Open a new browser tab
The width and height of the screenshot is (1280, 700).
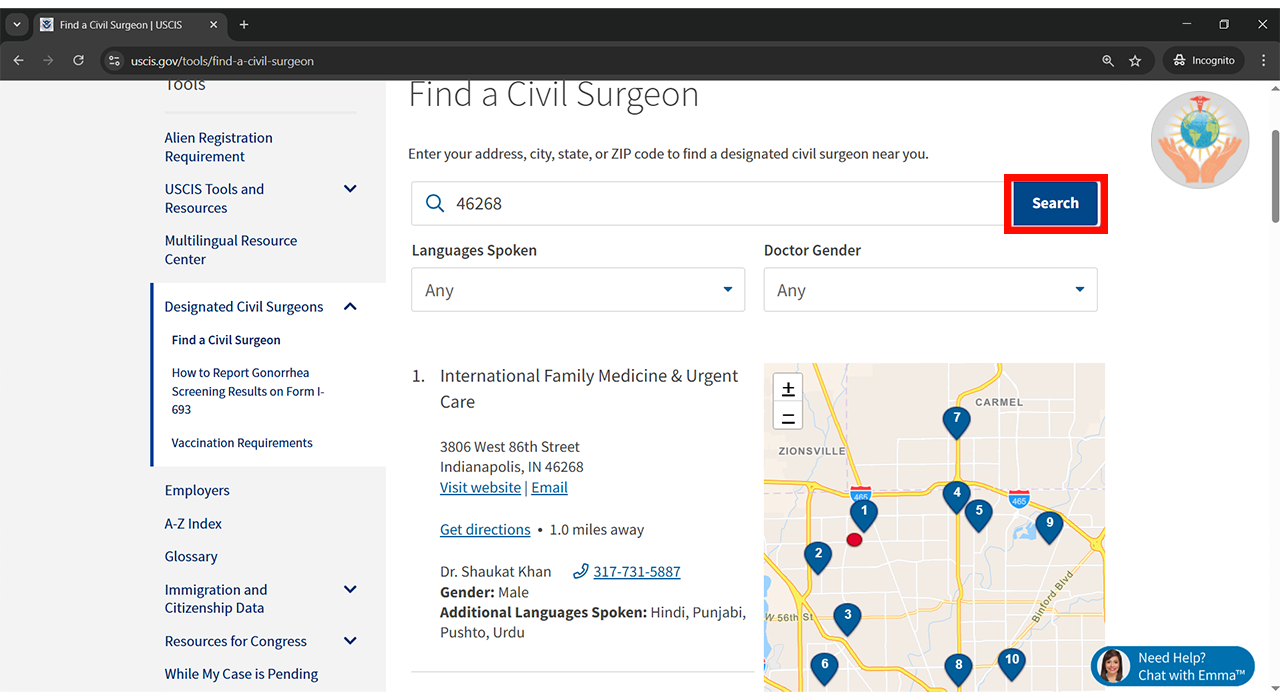pyautogui.click(x=244, y=25)
